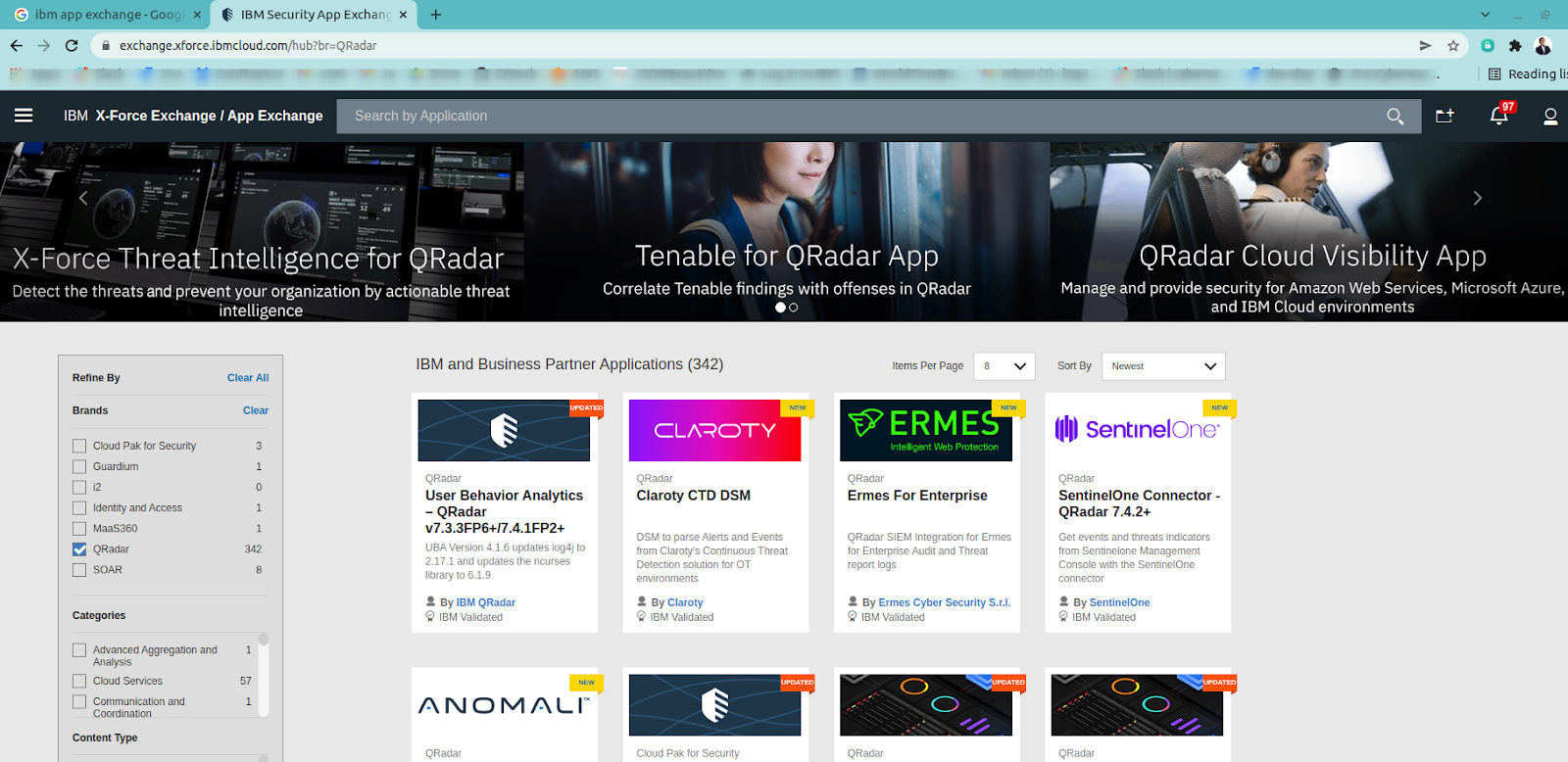Open SentinelOne Connector app title
Screen dimensions: 1568x762
[1139, 503]
